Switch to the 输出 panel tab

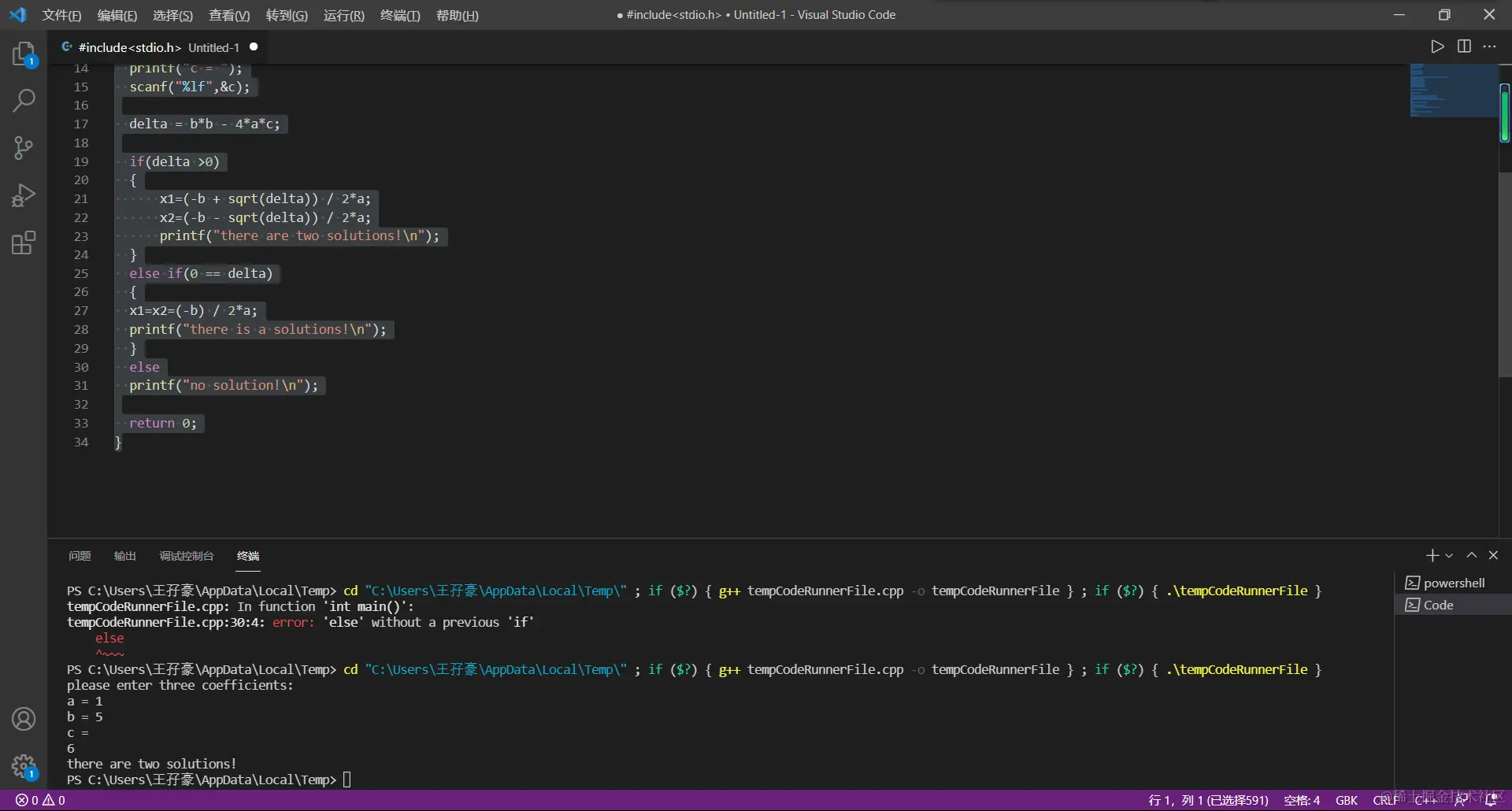125,556
